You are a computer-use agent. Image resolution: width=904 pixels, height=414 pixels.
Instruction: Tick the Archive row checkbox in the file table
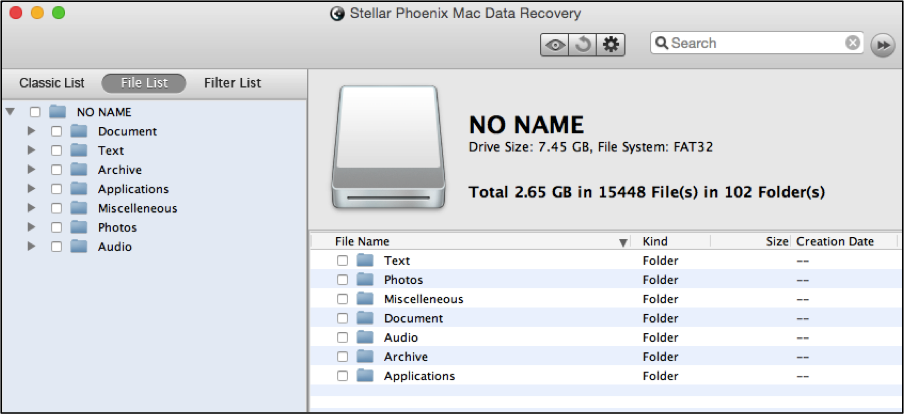(x=342, y=356)
